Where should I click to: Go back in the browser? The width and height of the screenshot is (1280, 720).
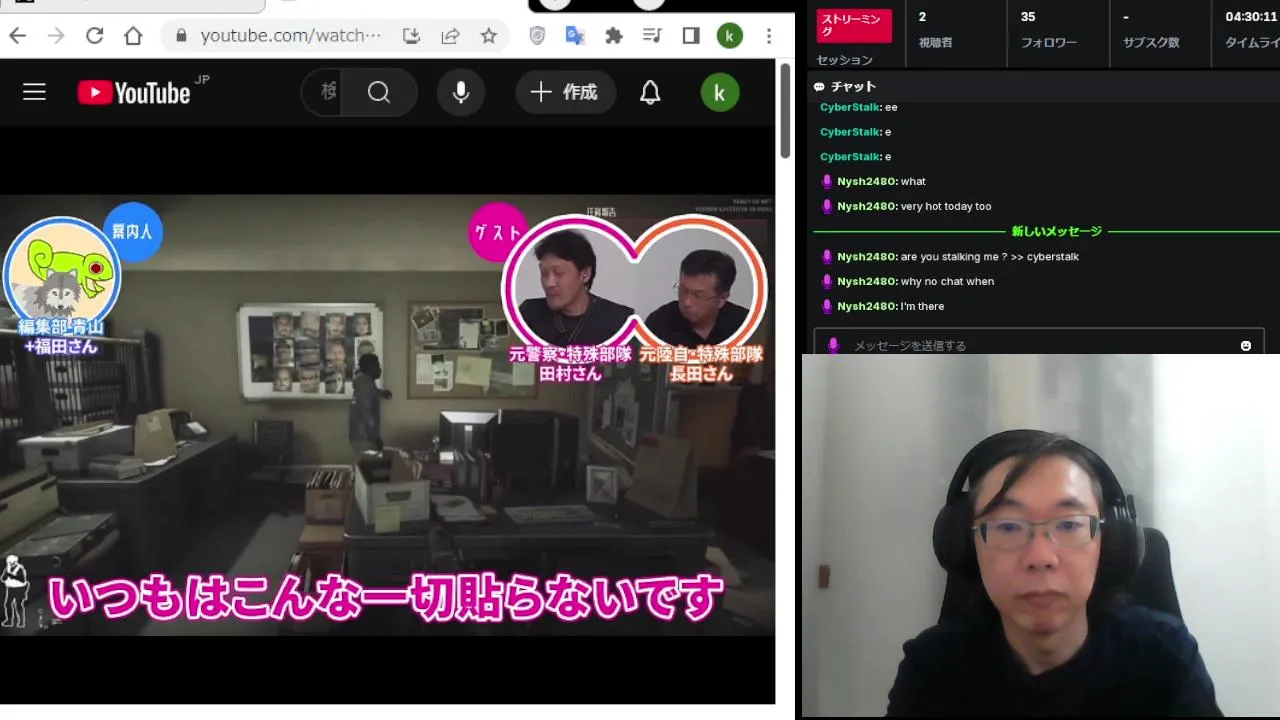(x=18, y=36)
